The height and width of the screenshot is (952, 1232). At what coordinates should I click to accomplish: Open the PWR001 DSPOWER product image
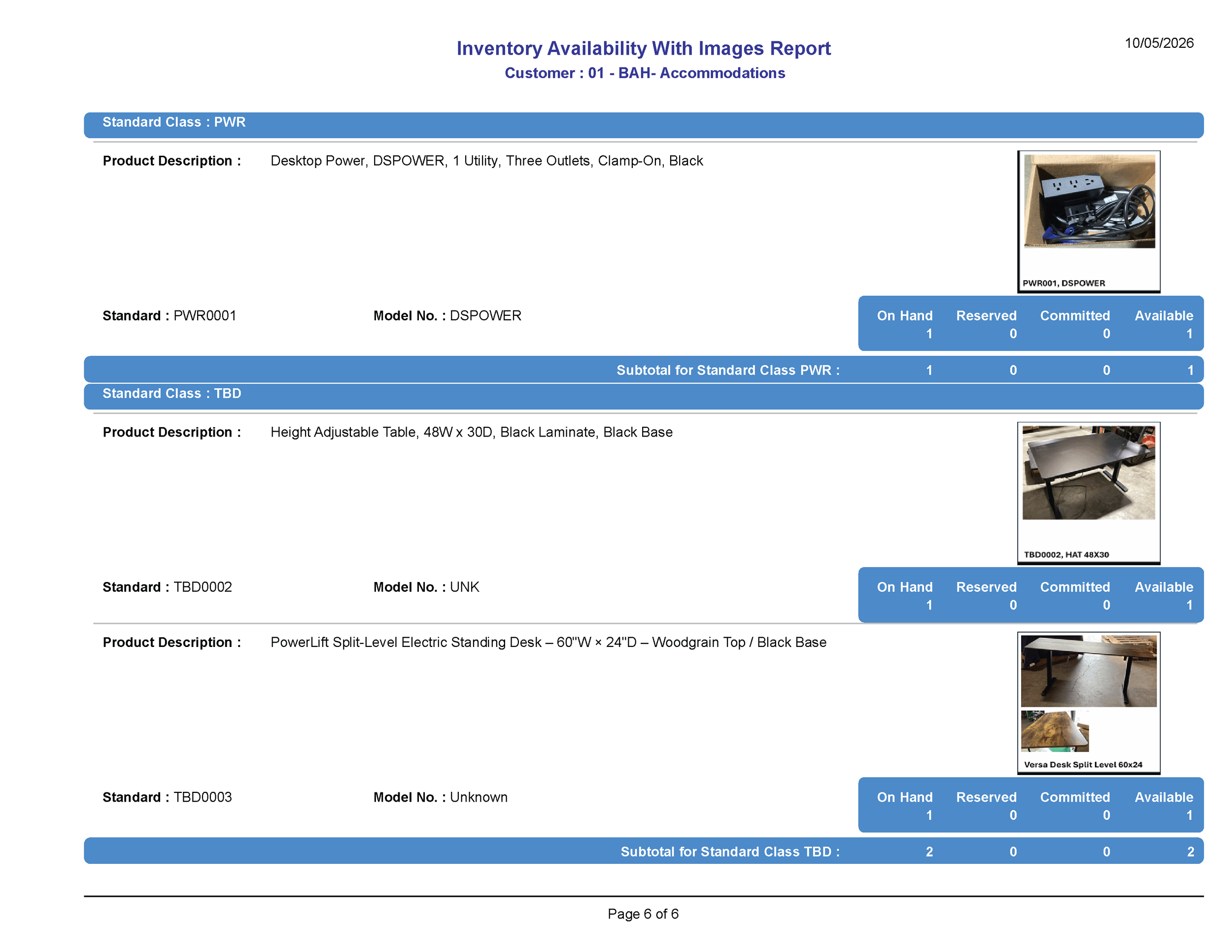tap(1088, 221)
